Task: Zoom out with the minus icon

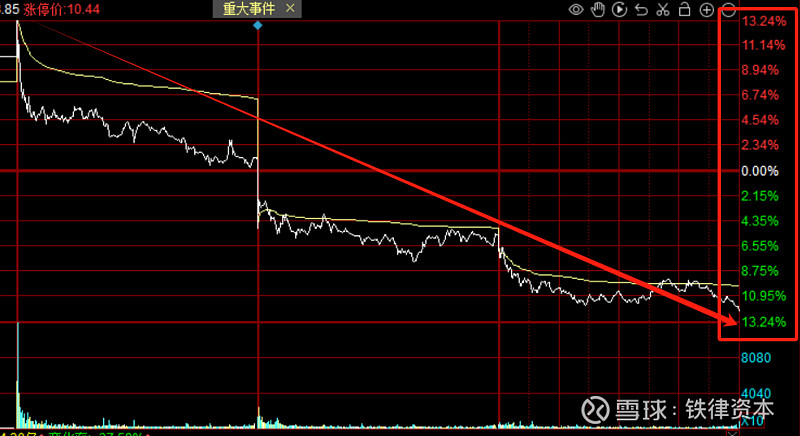Action: click(729, 10)
